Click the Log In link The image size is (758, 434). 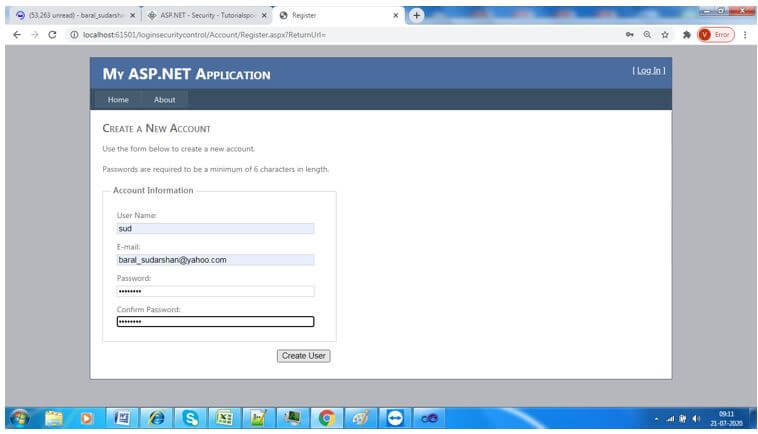pyautogui.click(x=649, y=71)
